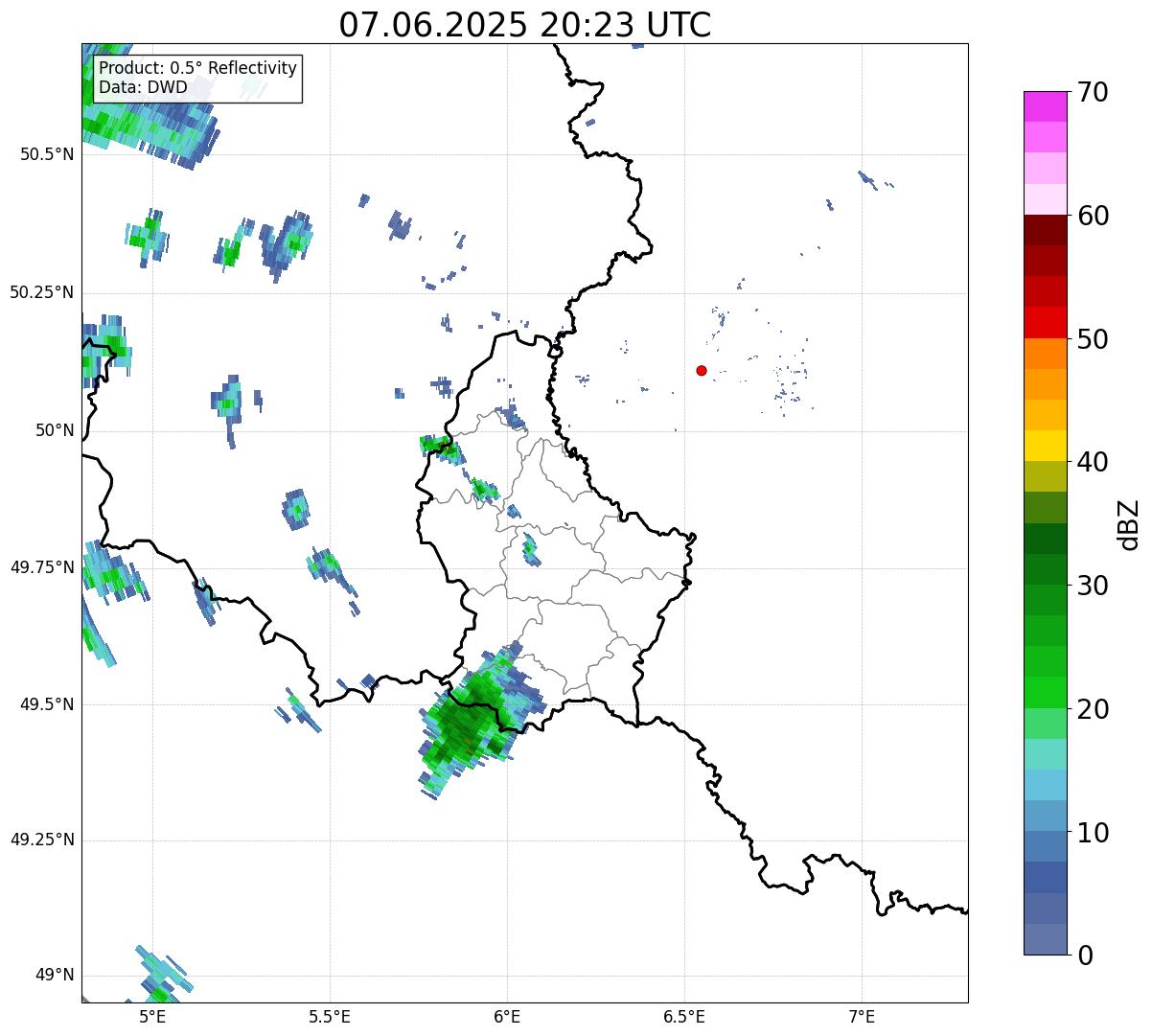Pick the bright red colorbar swatch above 50
The image size is (1152, 1036).
[x=1045, y=322]
